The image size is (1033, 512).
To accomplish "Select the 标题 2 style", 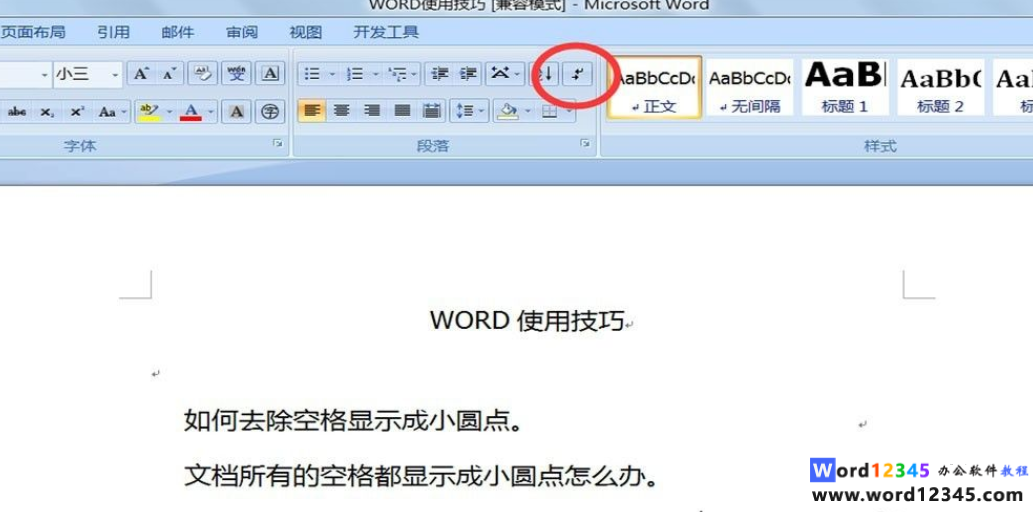I will click(x=940, y=87).
